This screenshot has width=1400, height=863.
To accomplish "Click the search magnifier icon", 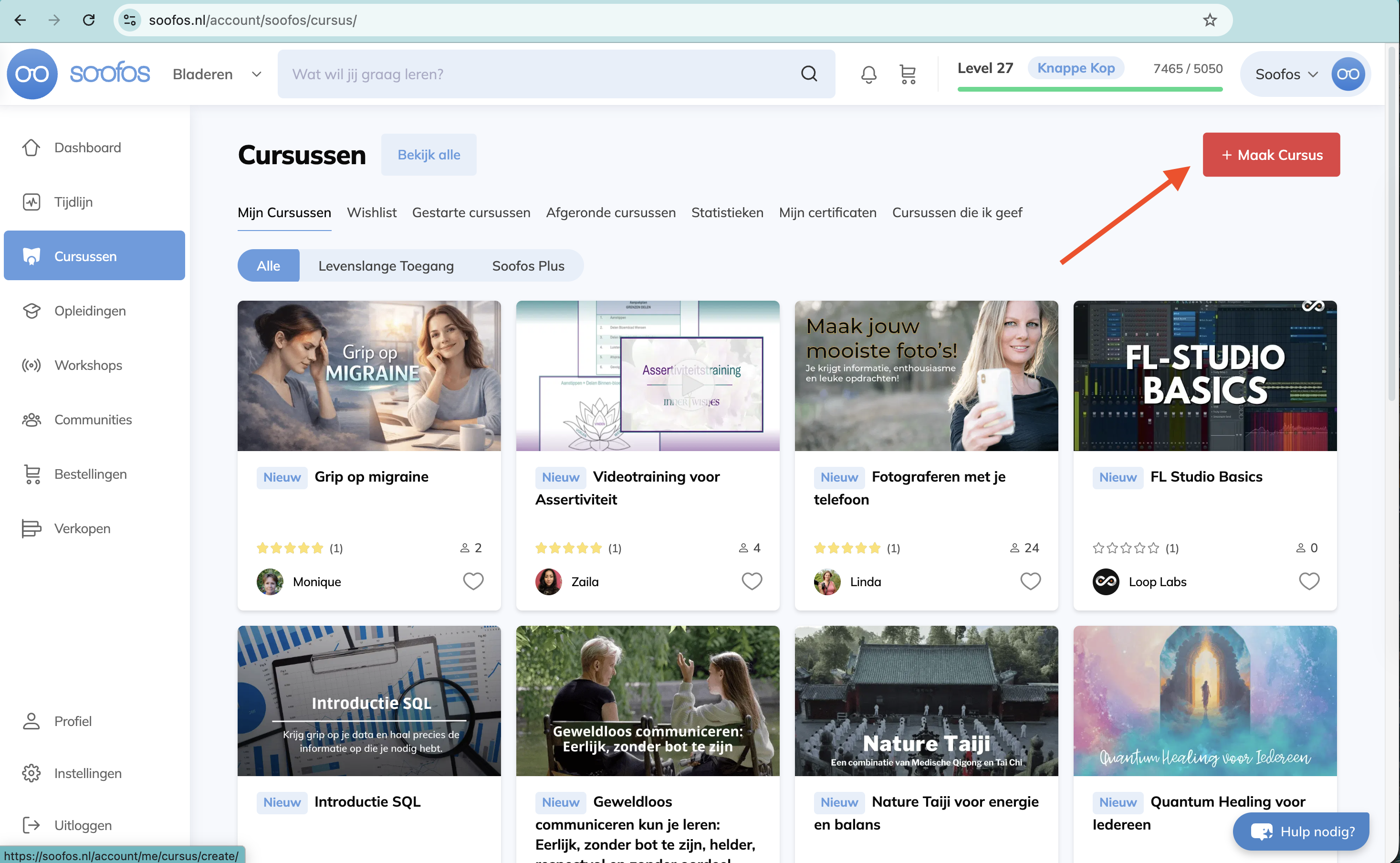I will tap(808, 74).
